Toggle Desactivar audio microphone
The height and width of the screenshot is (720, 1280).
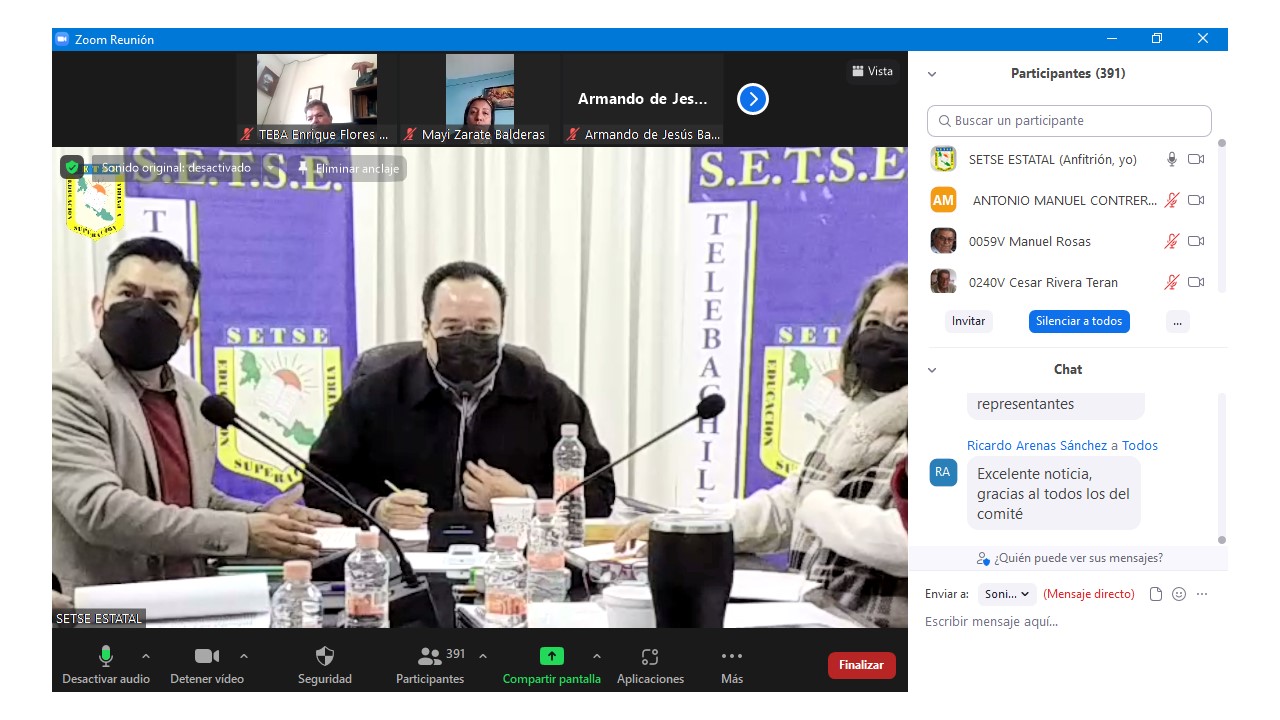106,657
